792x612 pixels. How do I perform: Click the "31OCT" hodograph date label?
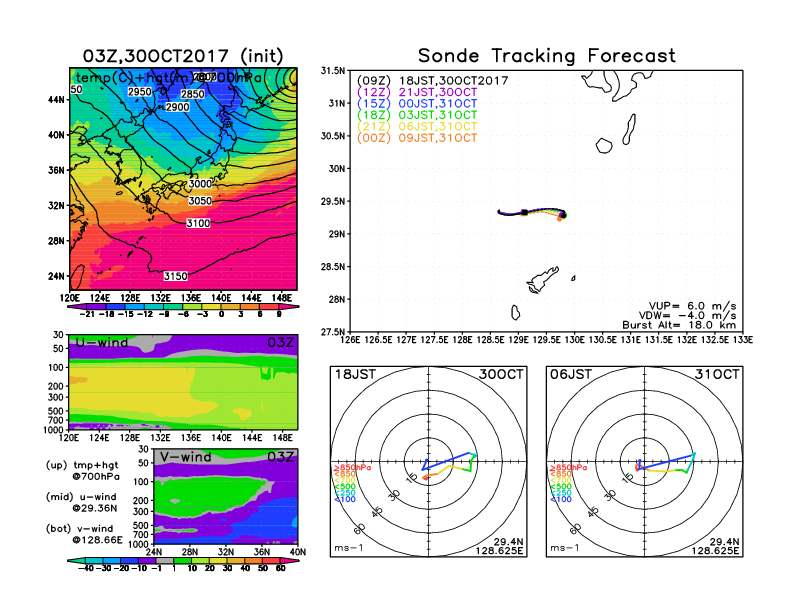[x=717, y=375]
